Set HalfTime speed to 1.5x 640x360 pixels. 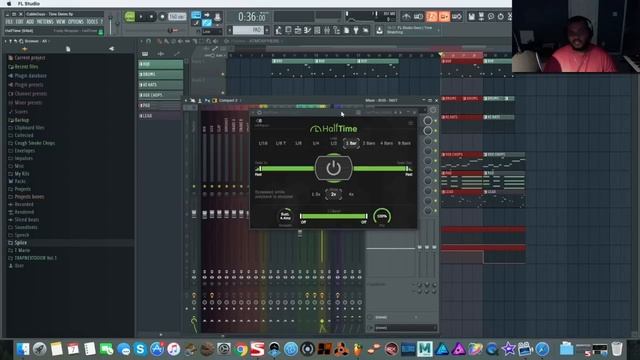[x=316, y=194]
